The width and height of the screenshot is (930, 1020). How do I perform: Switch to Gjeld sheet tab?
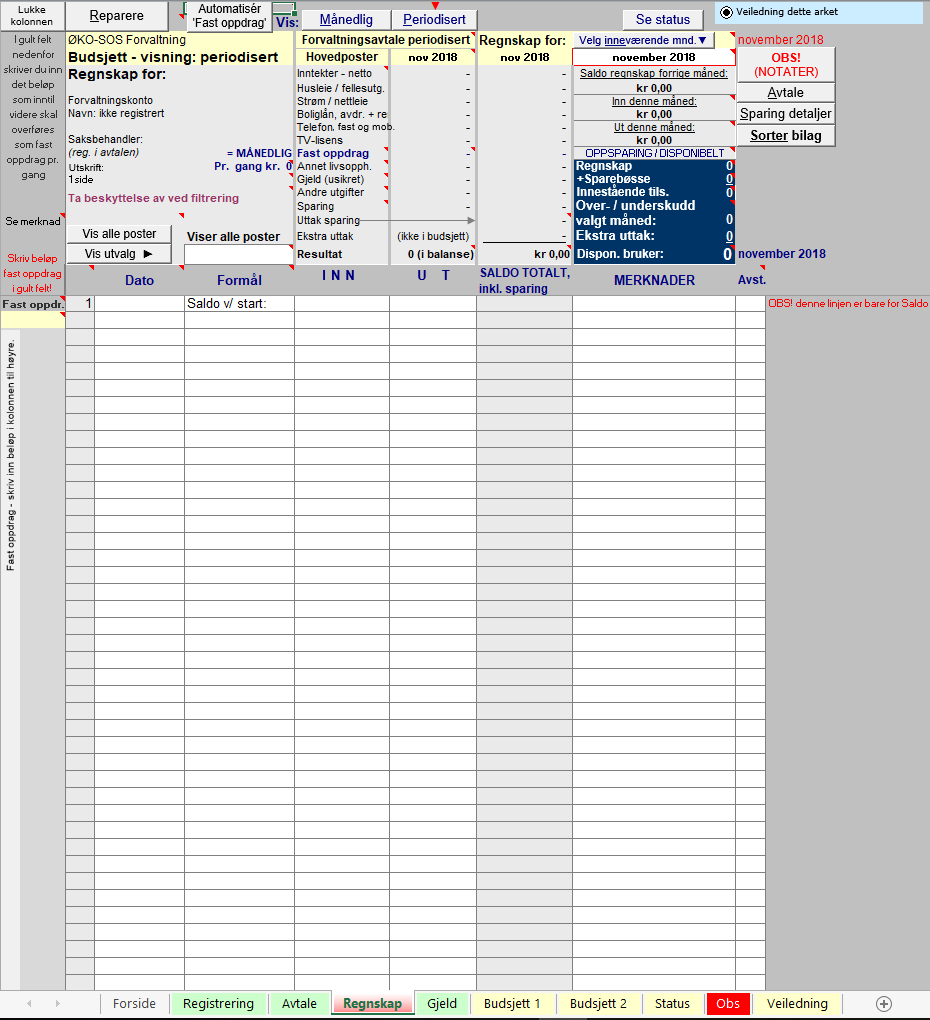[442, 1003]
